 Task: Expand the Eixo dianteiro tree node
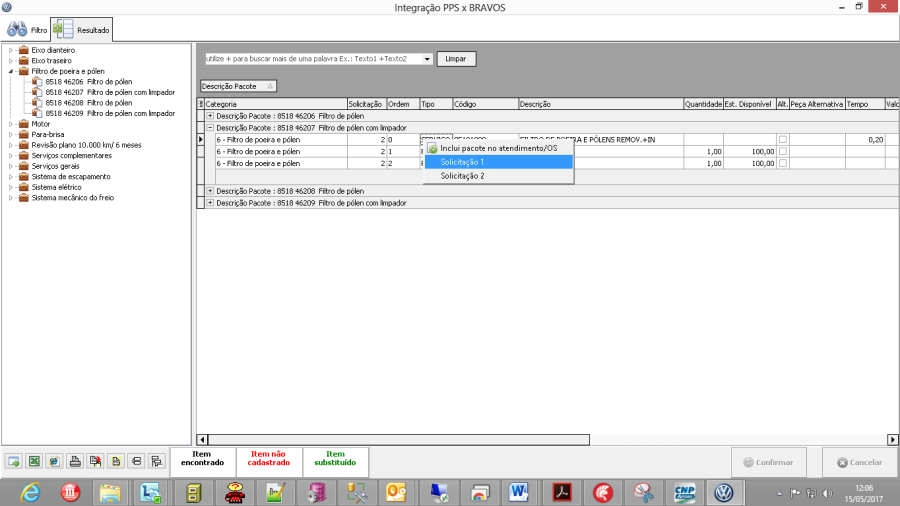(10, 50)
